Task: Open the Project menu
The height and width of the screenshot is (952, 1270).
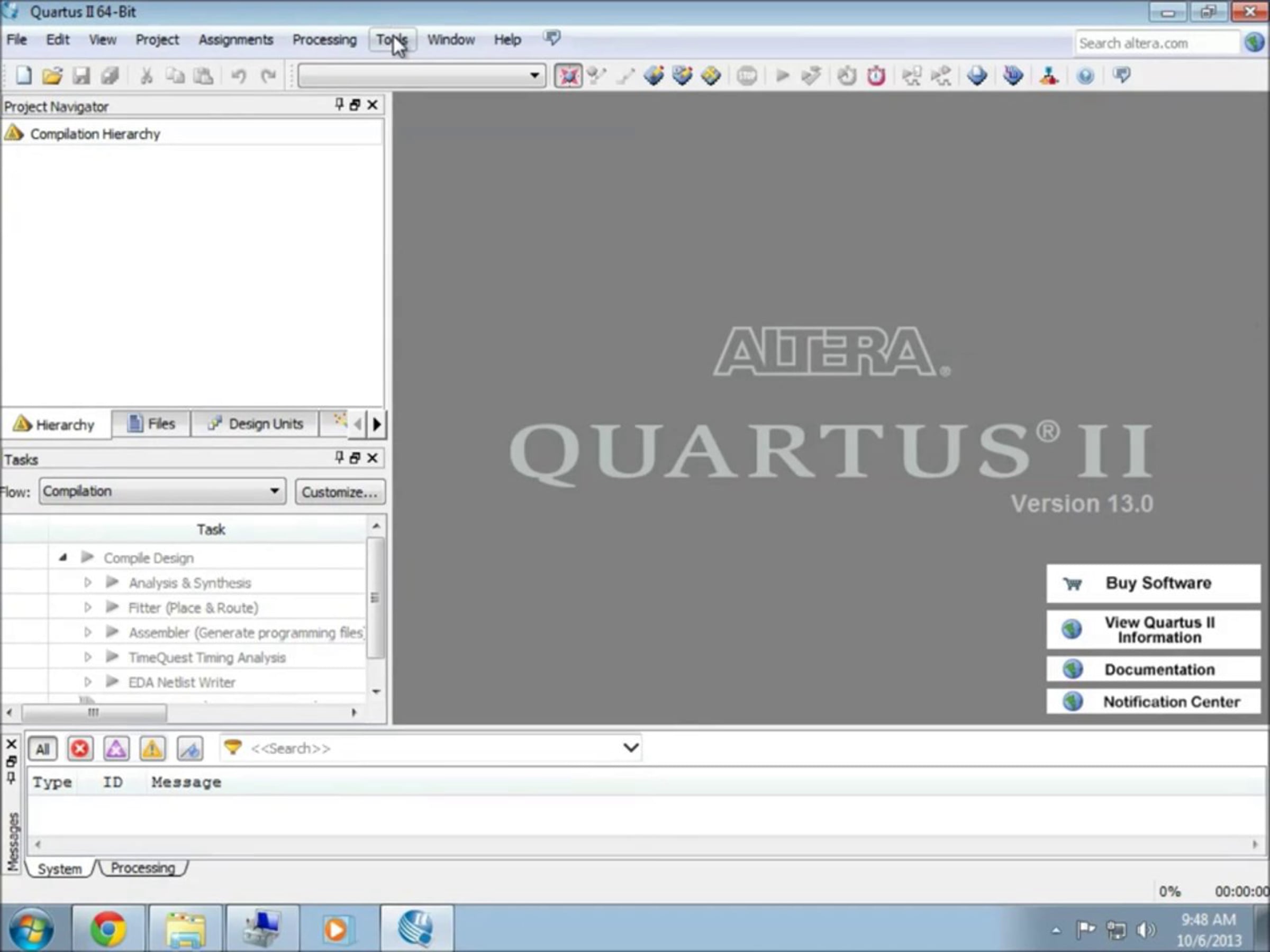Action: coord(157,40)
